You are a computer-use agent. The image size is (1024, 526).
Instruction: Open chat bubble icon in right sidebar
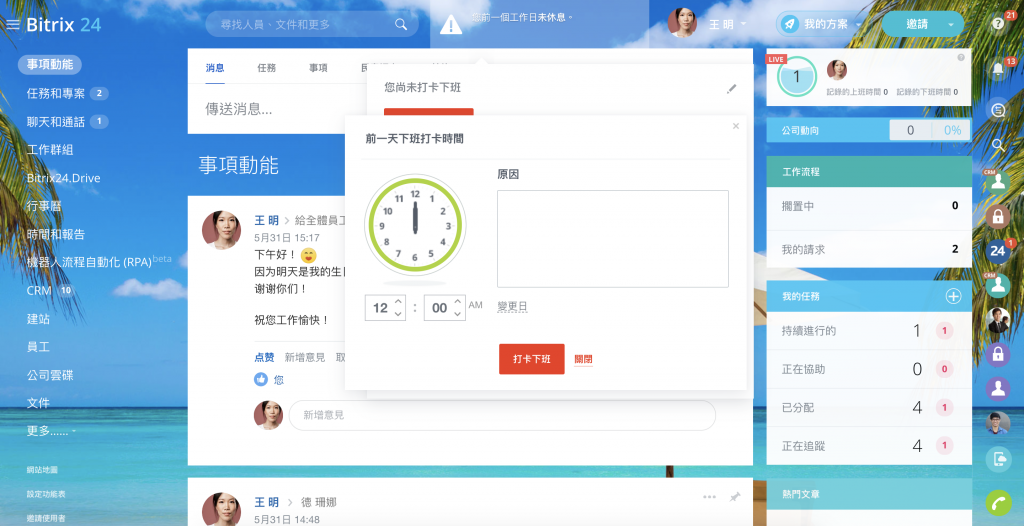[998, 110]
